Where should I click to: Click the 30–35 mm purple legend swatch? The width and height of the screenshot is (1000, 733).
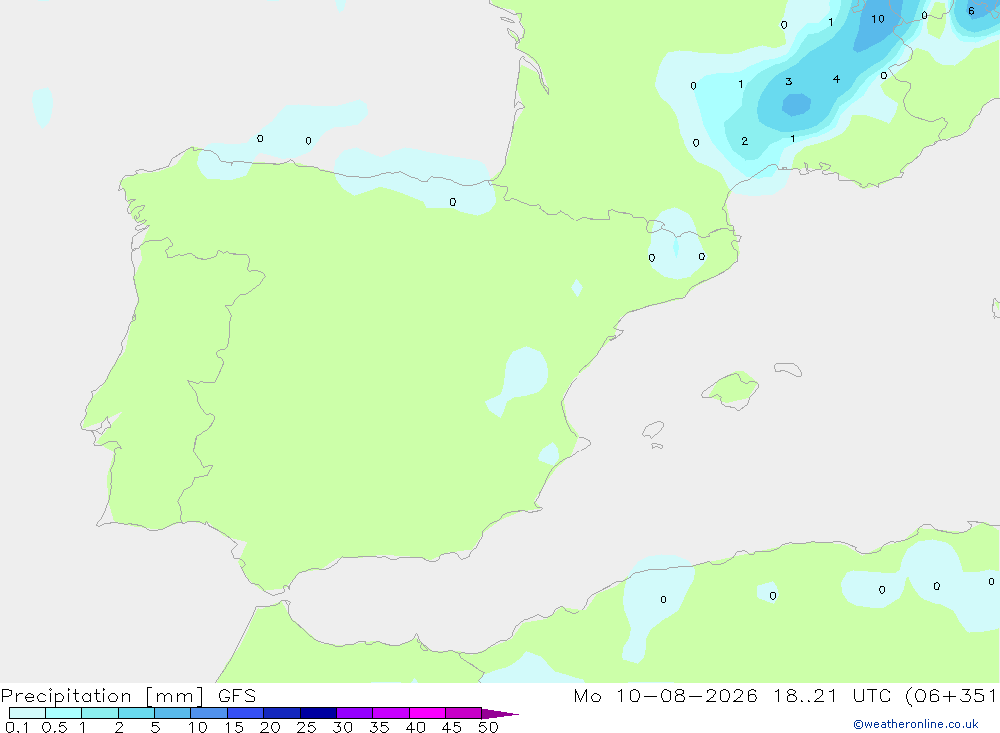[x=355, y=713]
